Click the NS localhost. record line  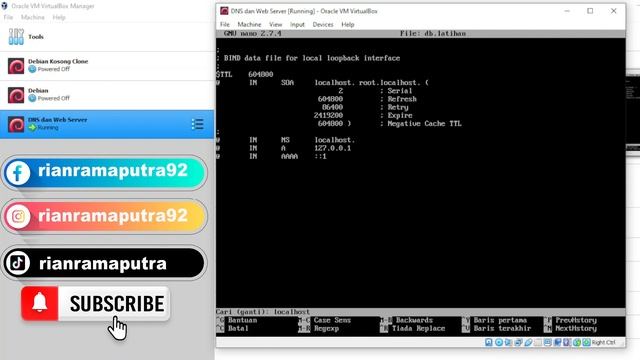coord(285,140)
